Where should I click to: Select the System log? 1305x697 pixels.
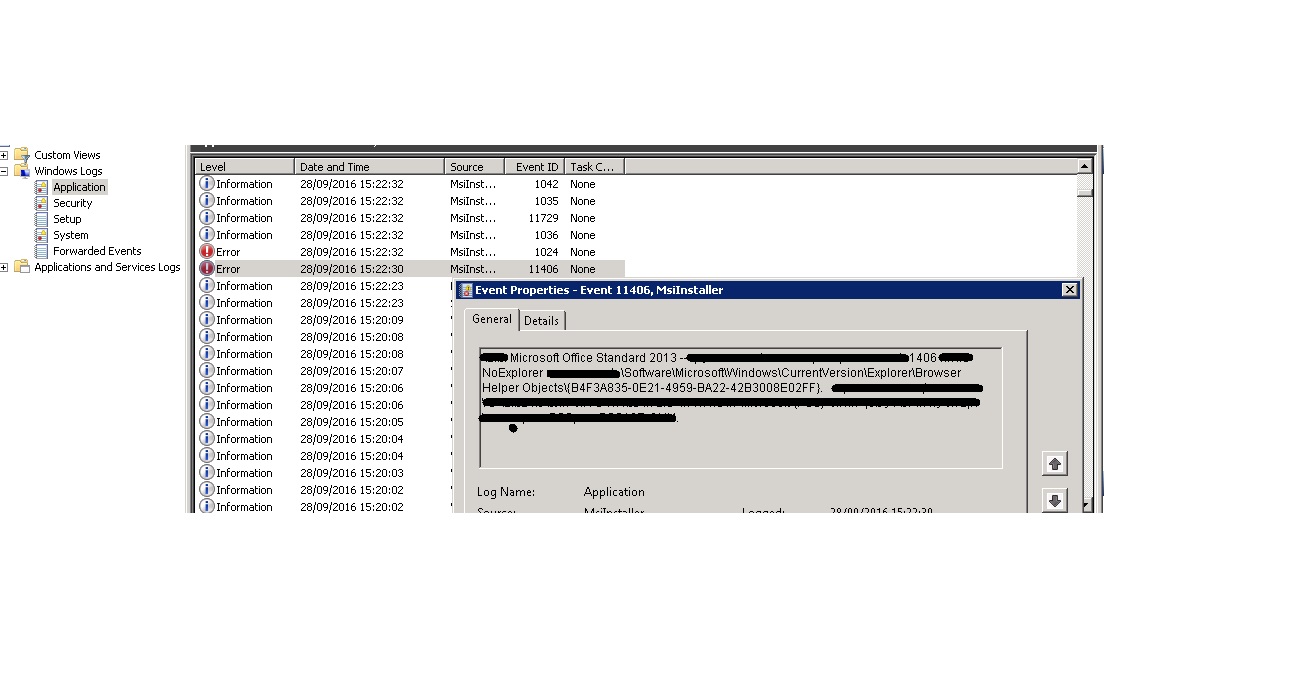(67, 235)
